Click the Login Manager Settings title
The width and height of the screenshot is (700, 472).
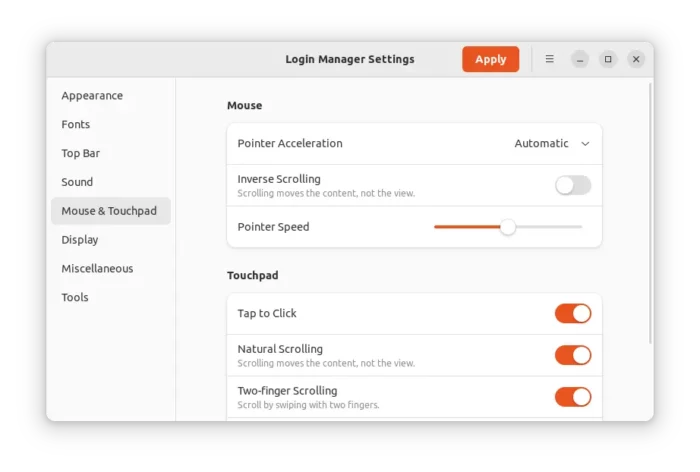point(350,59)
